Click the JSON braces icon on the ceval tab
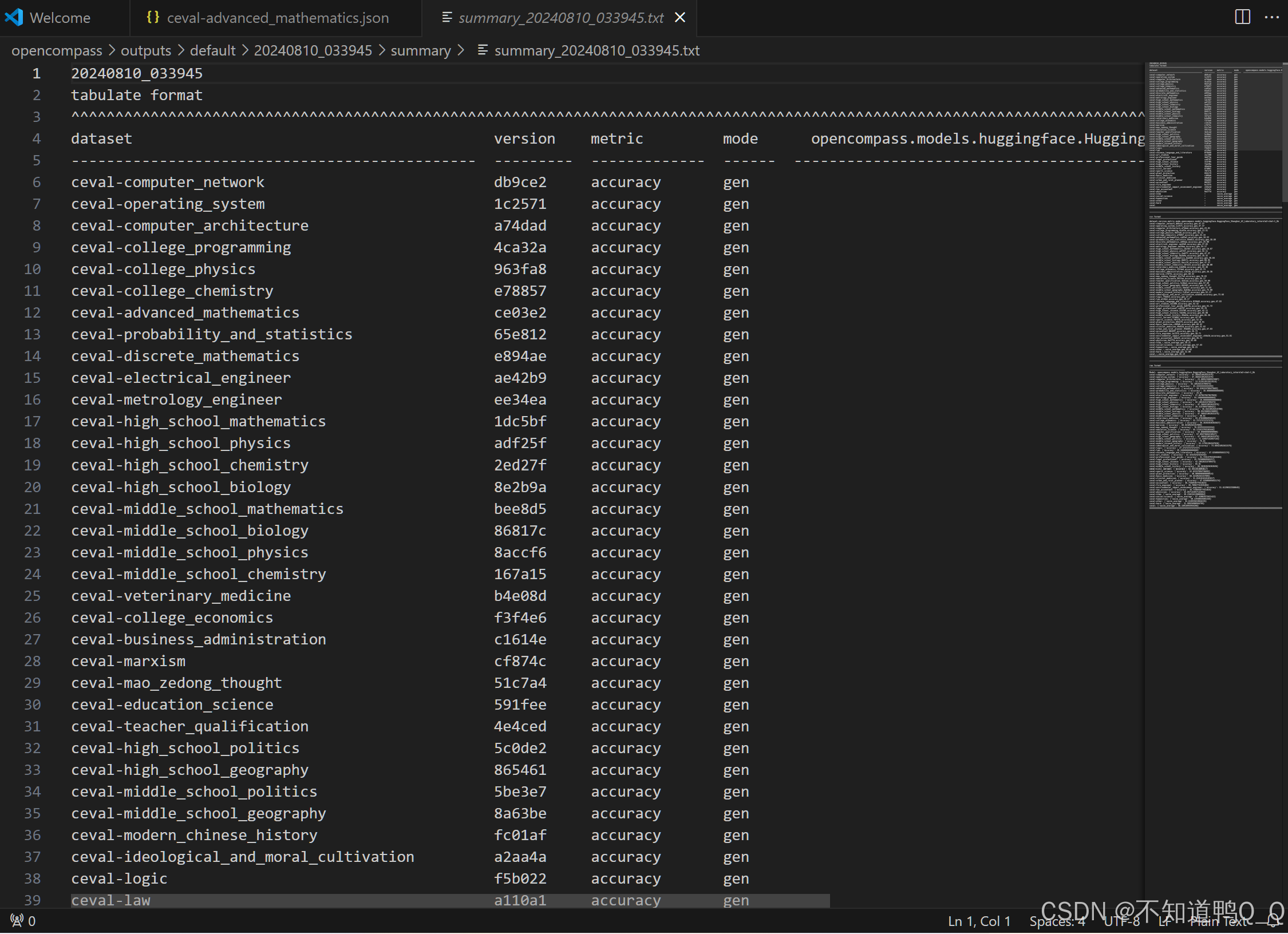The image size is (1288, 934). point(152,18)
